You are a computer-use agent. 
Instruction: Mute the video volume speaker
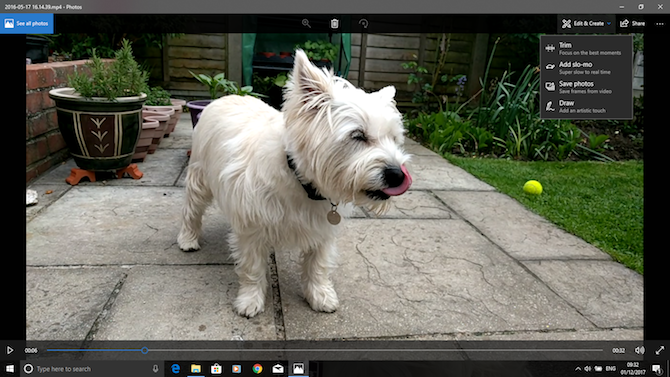pos(640,350)
